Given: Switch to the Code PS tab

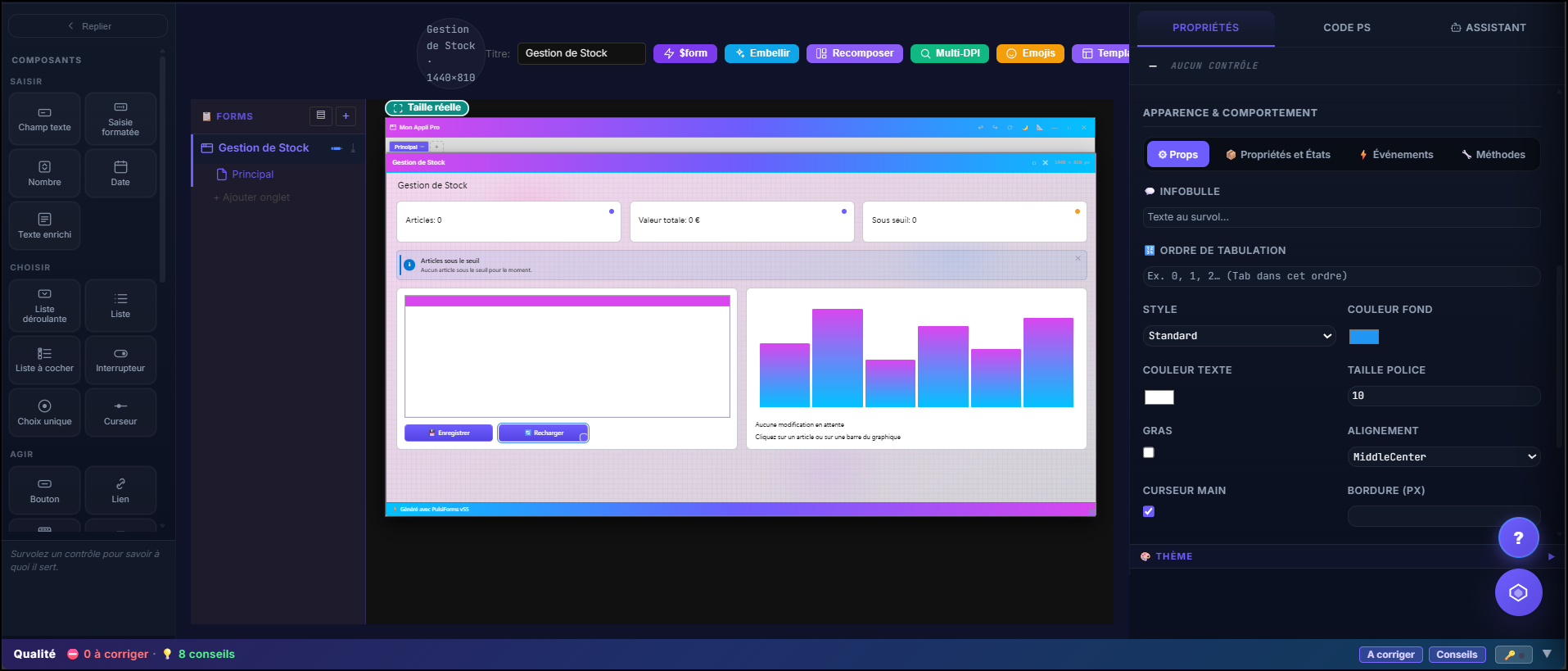Looking at the screenshot, I should pyautogui.click(x=1346, y=28).
